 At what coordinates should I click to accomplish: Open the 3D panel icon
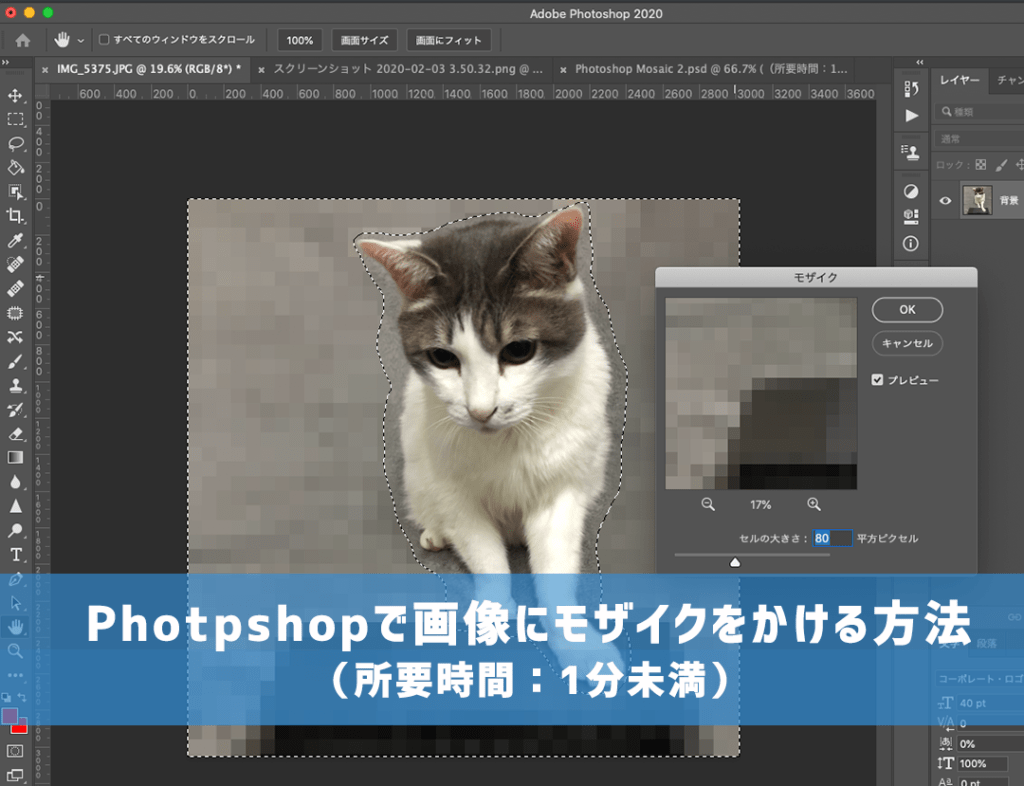tap(911, 216)
